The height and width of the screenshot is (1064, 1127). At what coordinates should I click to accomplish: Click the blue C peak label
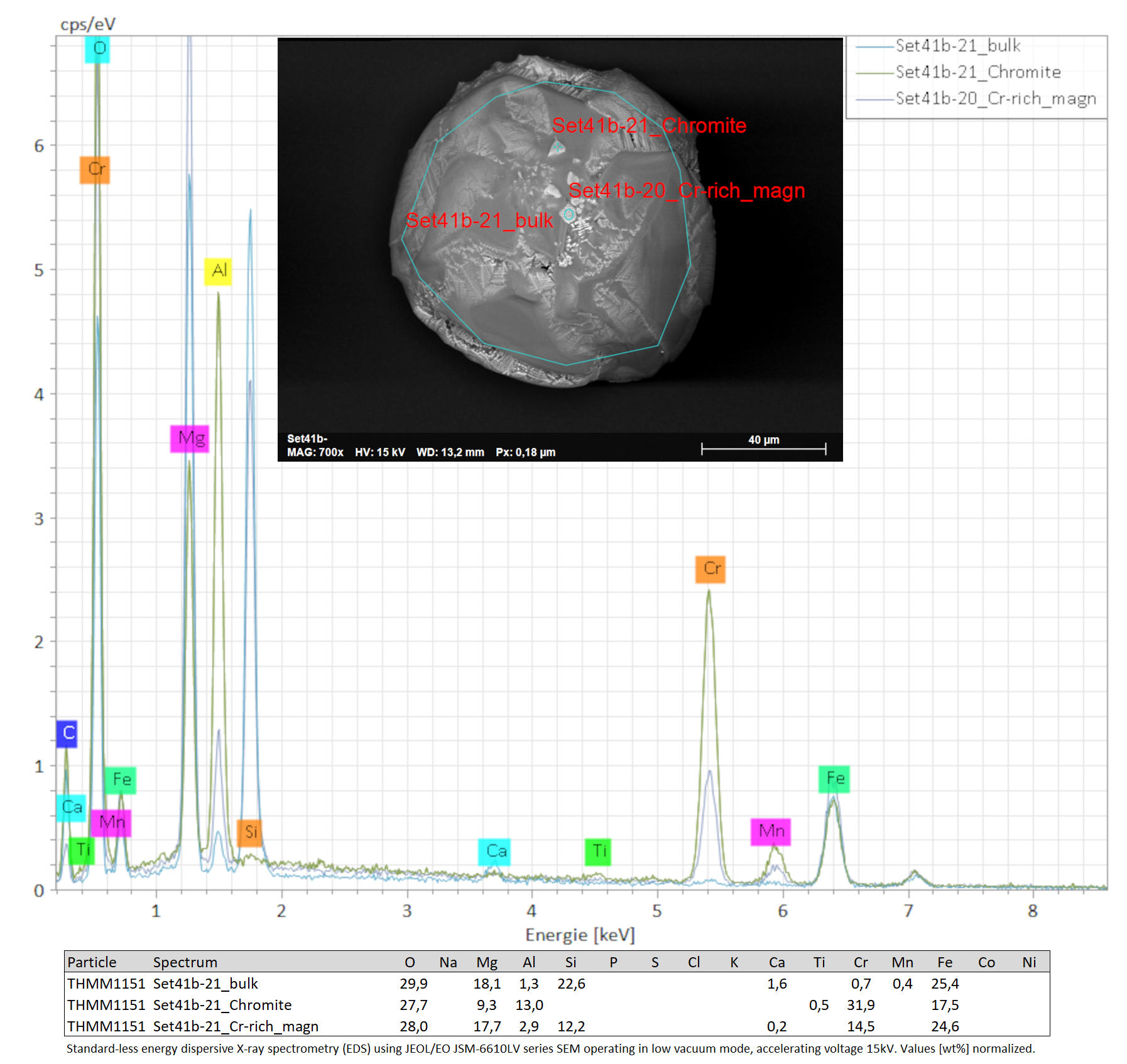click(67, 734)
